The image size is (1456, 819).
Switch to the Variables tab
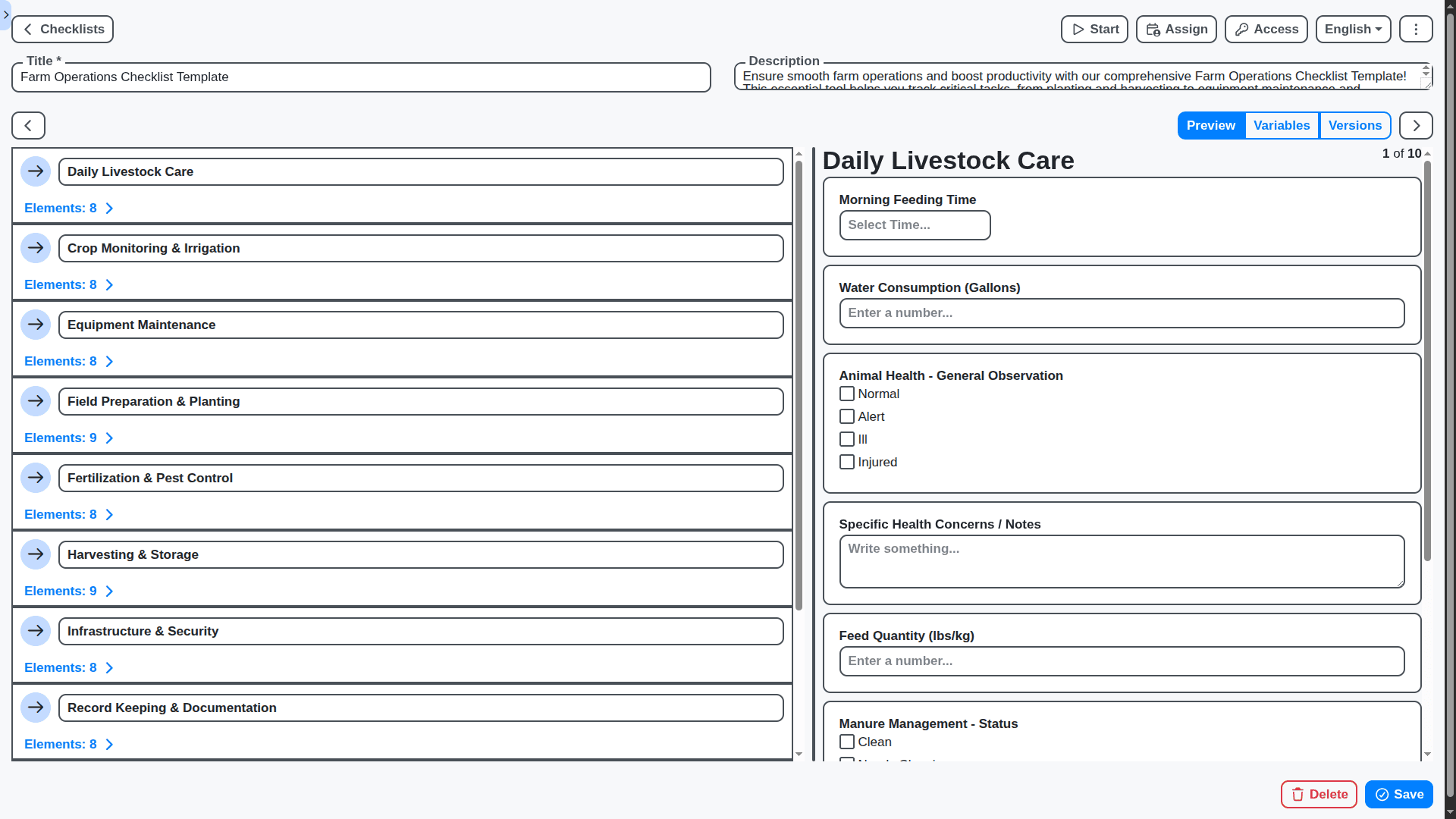coord(1282,125)
